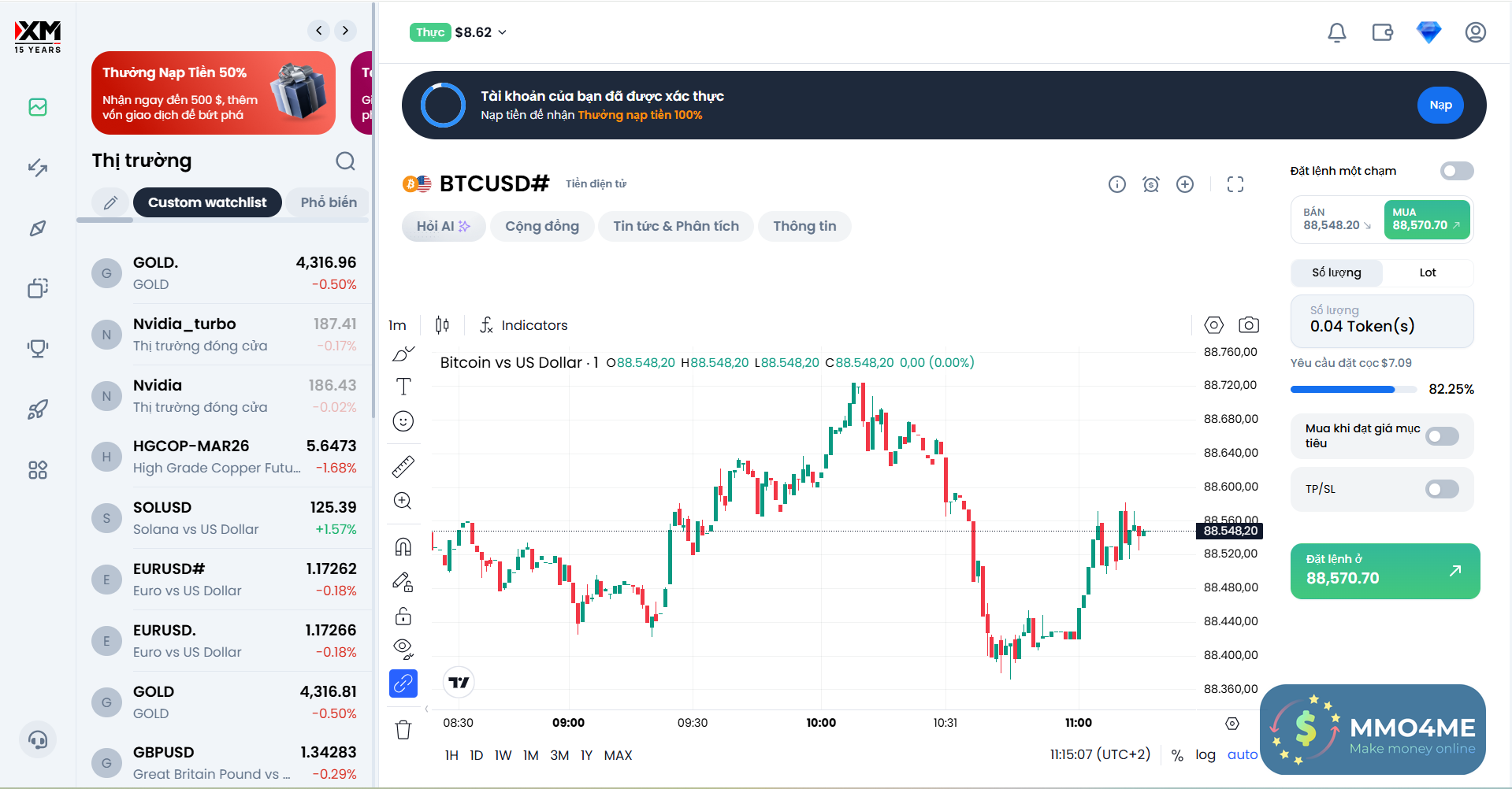Image resolution: width=1512 pixels, height=789 pixels.
Task: Click the notification bell icon
Action: [1336, 32]
